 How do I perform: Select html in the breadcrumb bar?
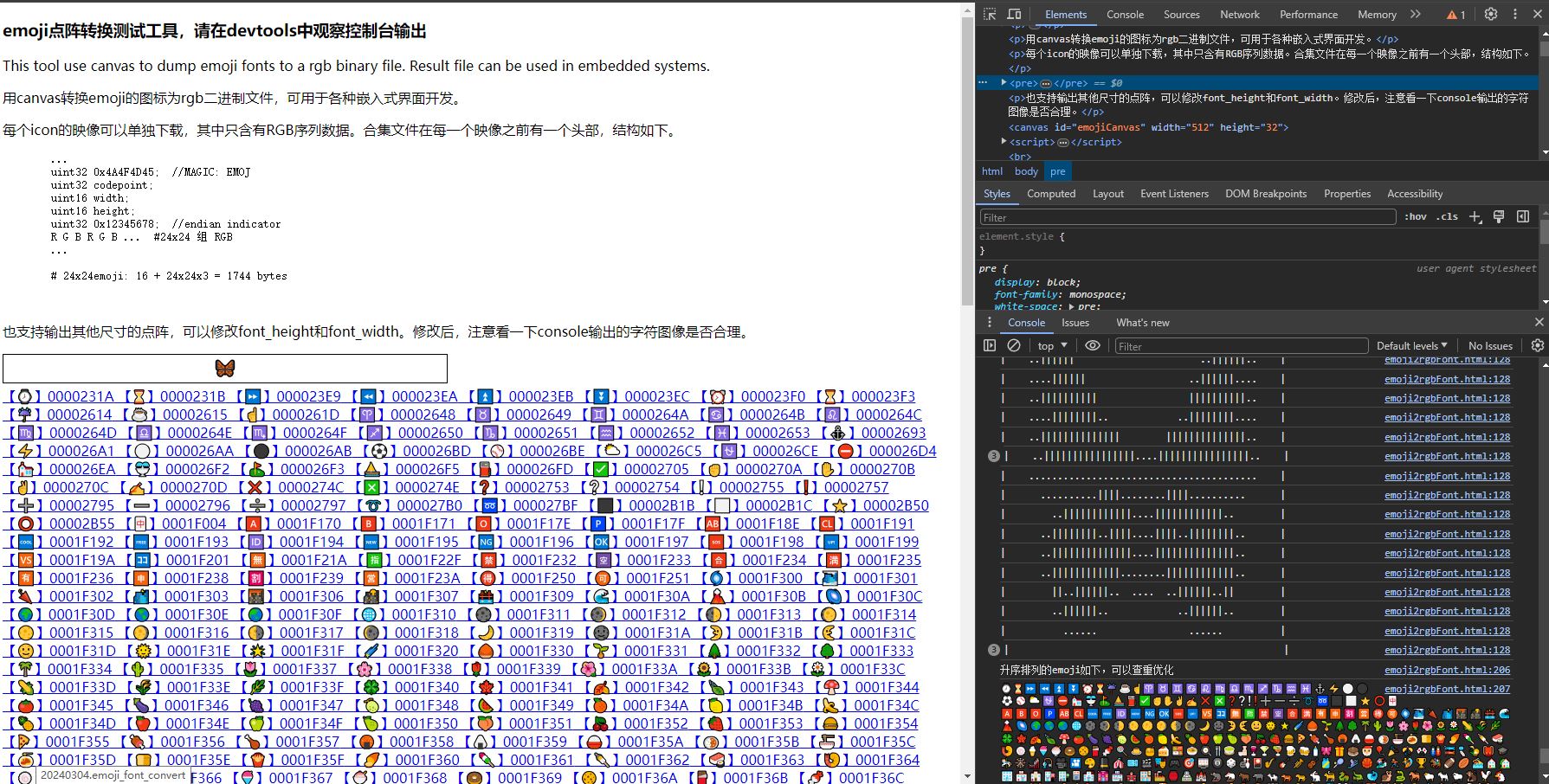point(992,171)
